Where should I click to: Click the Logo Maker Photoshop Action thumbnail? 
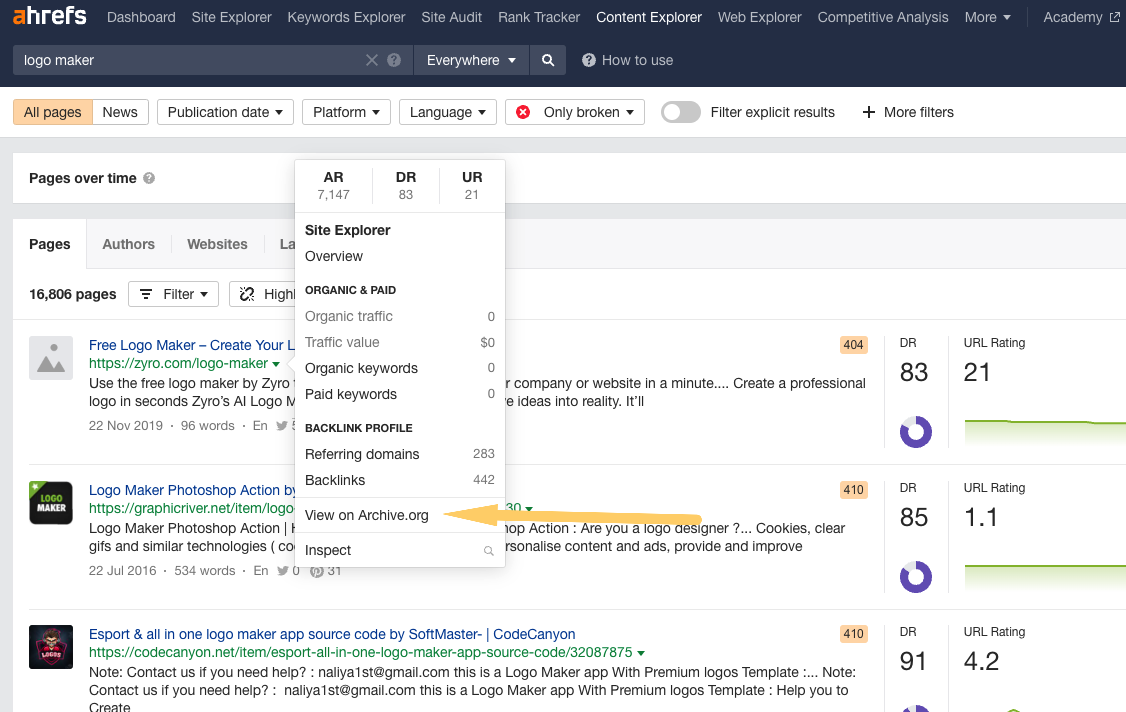click(51, 503)
